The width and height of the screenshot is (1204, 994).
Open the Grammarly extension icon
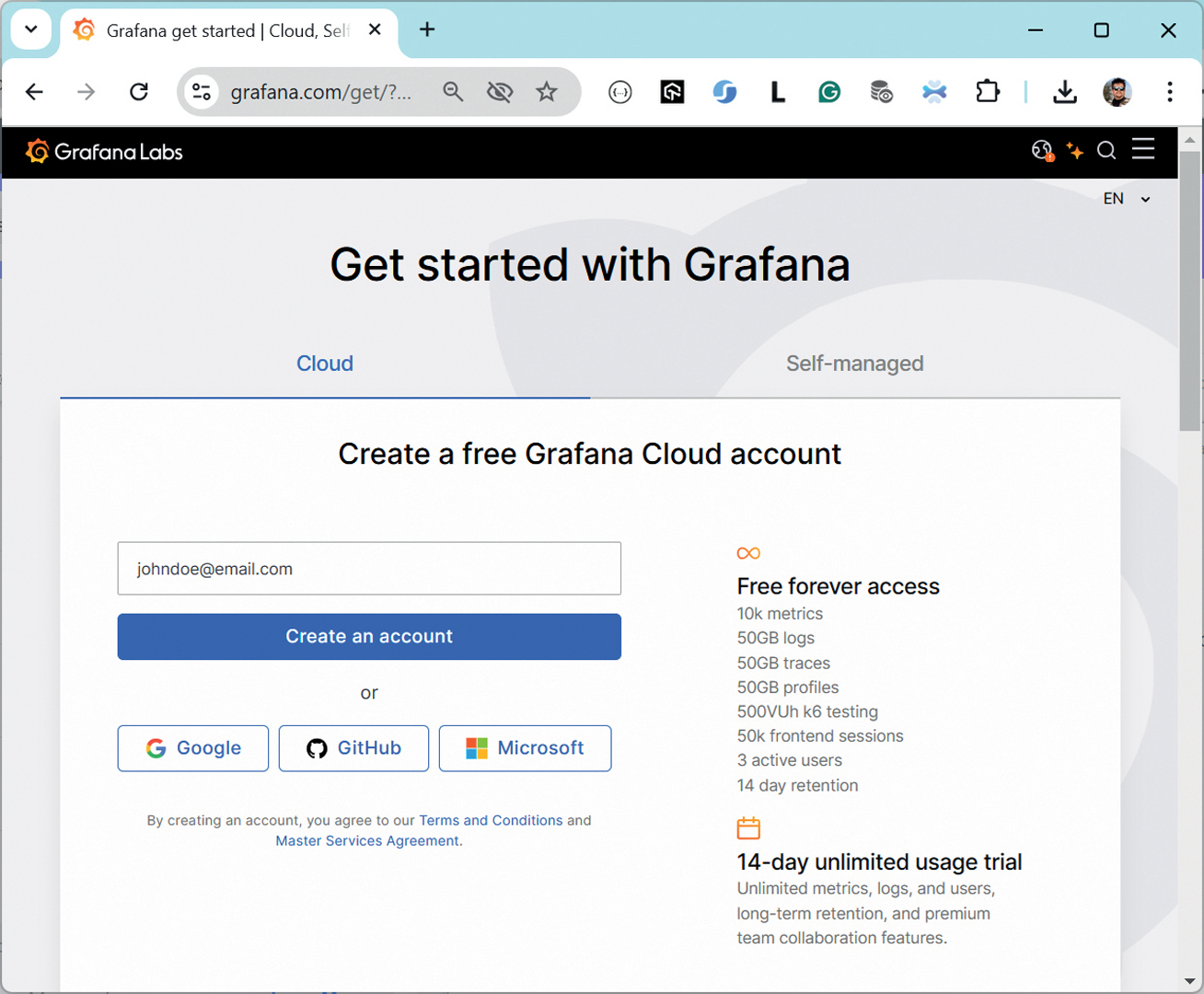click(829, 92)
